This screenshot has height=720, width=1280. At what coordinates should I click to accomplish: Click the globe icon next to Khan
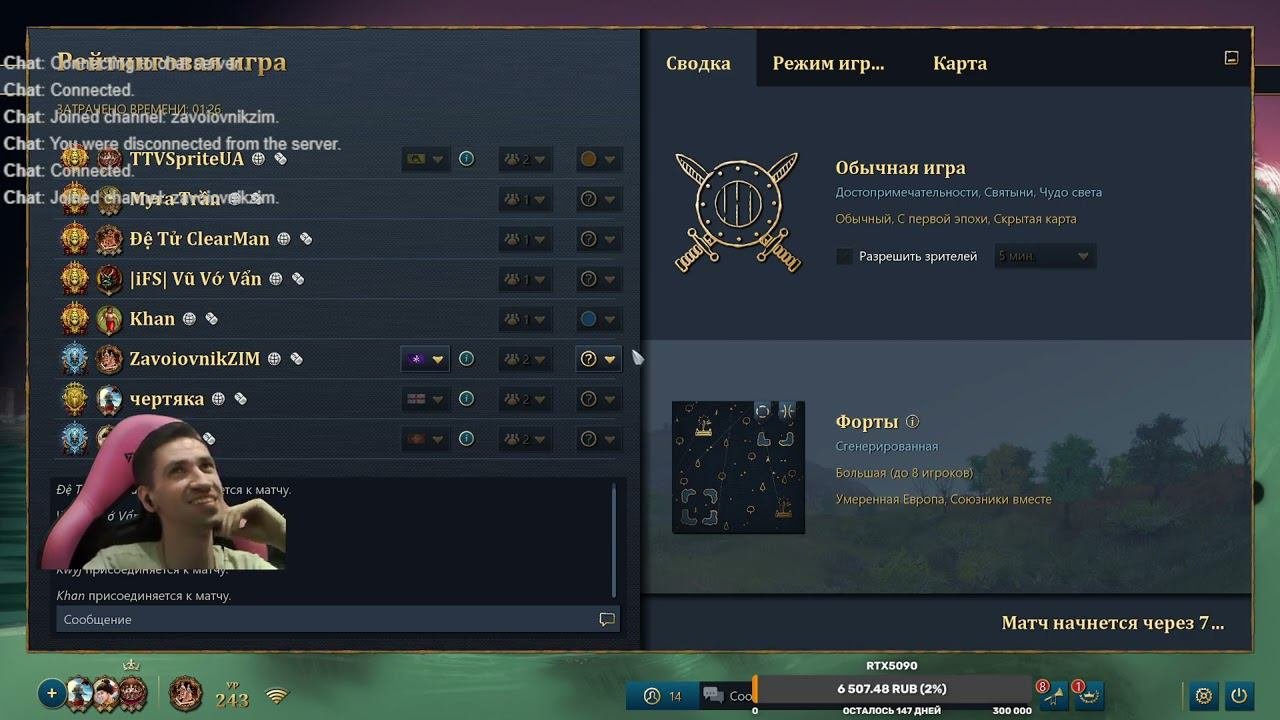pyautogui.click(x=189, y=318)
